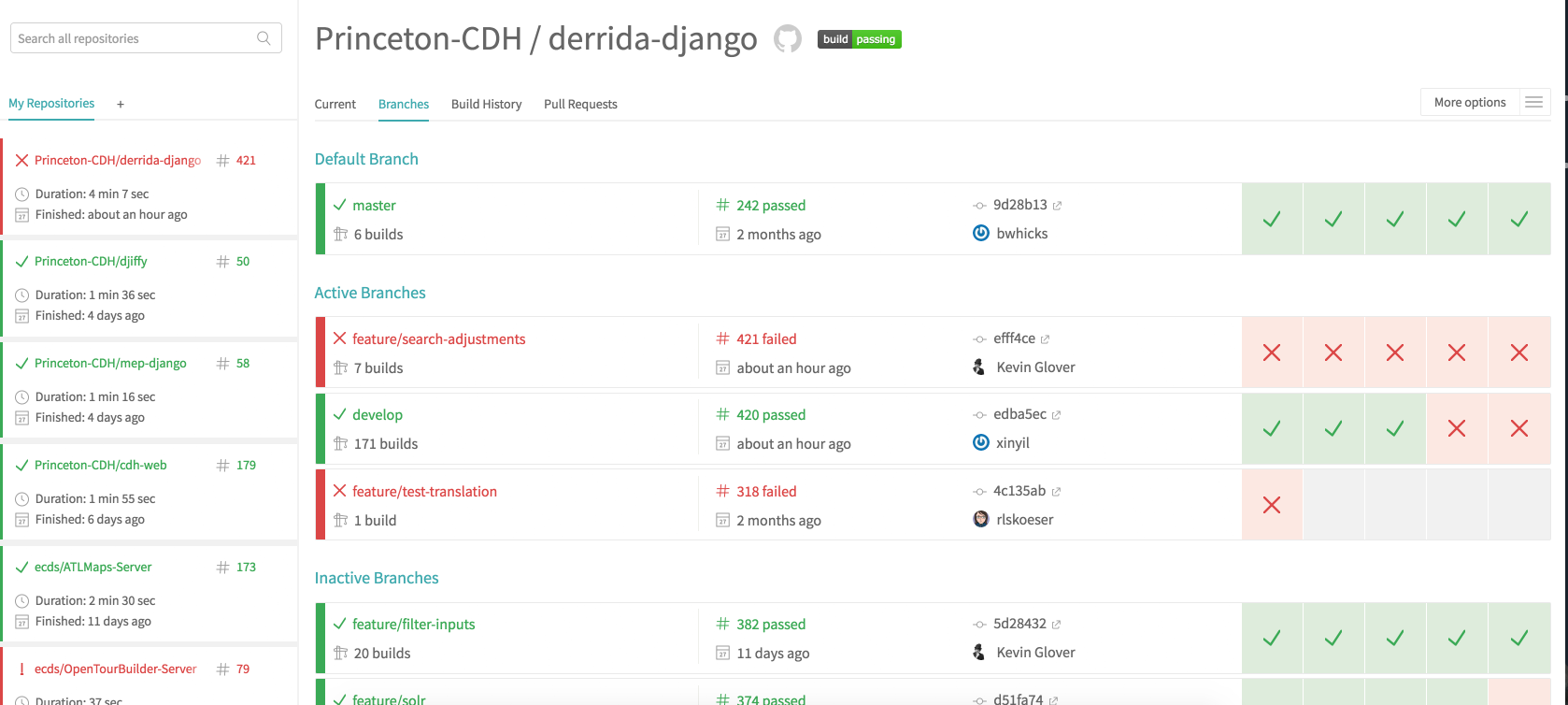The width and height of the screenshot is (1568, 705).
Task: Click last failed tile of develop branch
Action: pyautogui.click(x=1519, y=428)
